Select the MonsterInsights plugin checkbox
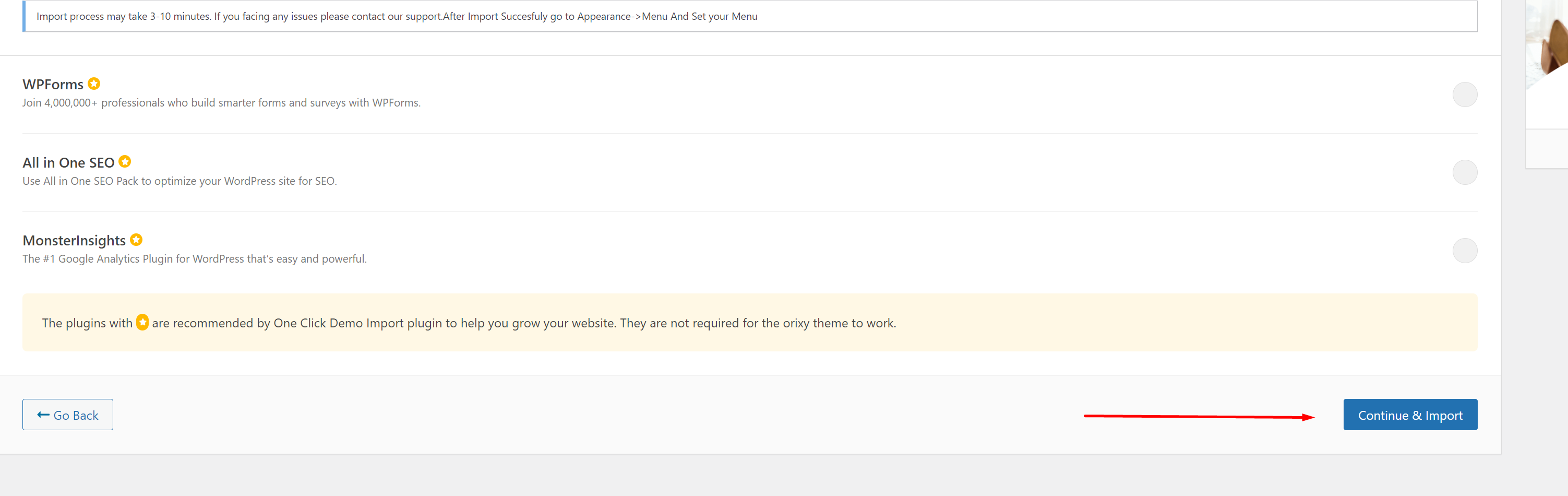The height and width of the screenshot is (496, 1568). click(x=1464, y=251)
